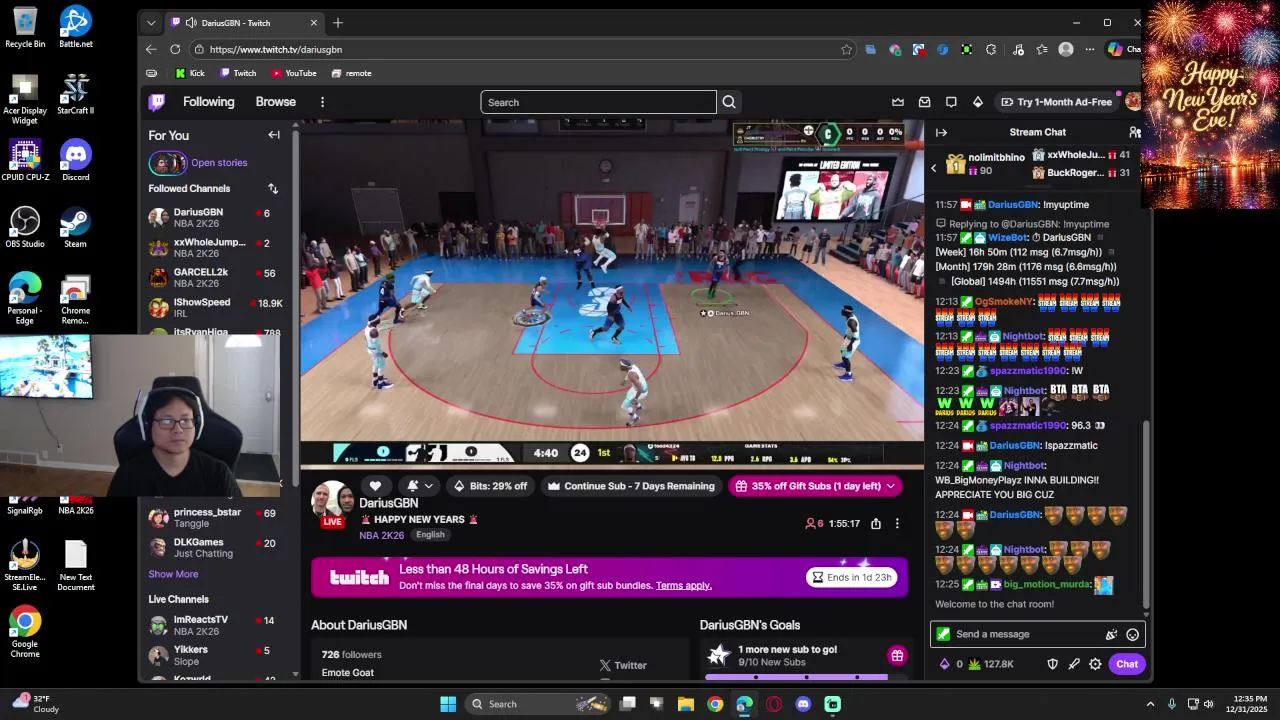Open IShowSpeed channel in sidebar
This screenshot has width=1280, height=720.
(x=216, y=307)
